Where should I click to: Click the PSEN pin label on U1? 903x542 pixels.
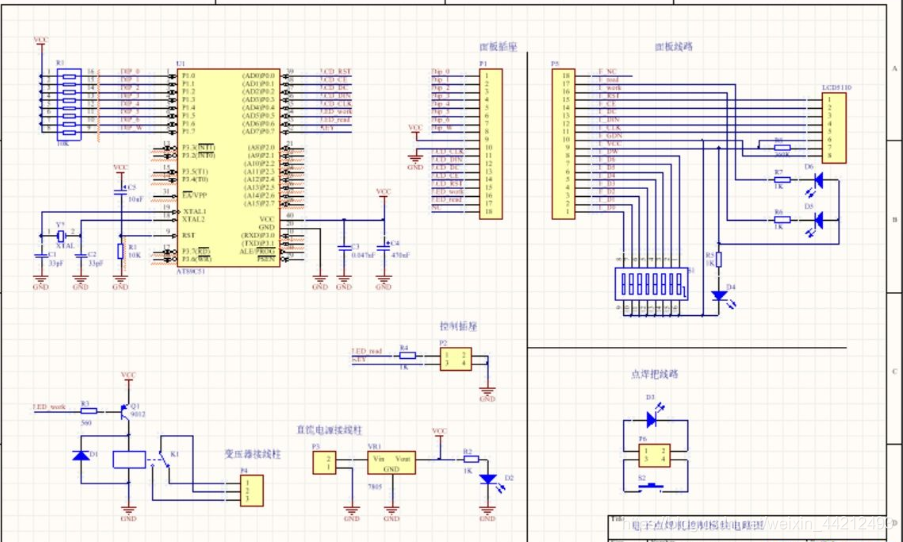[x=266, y=259]
